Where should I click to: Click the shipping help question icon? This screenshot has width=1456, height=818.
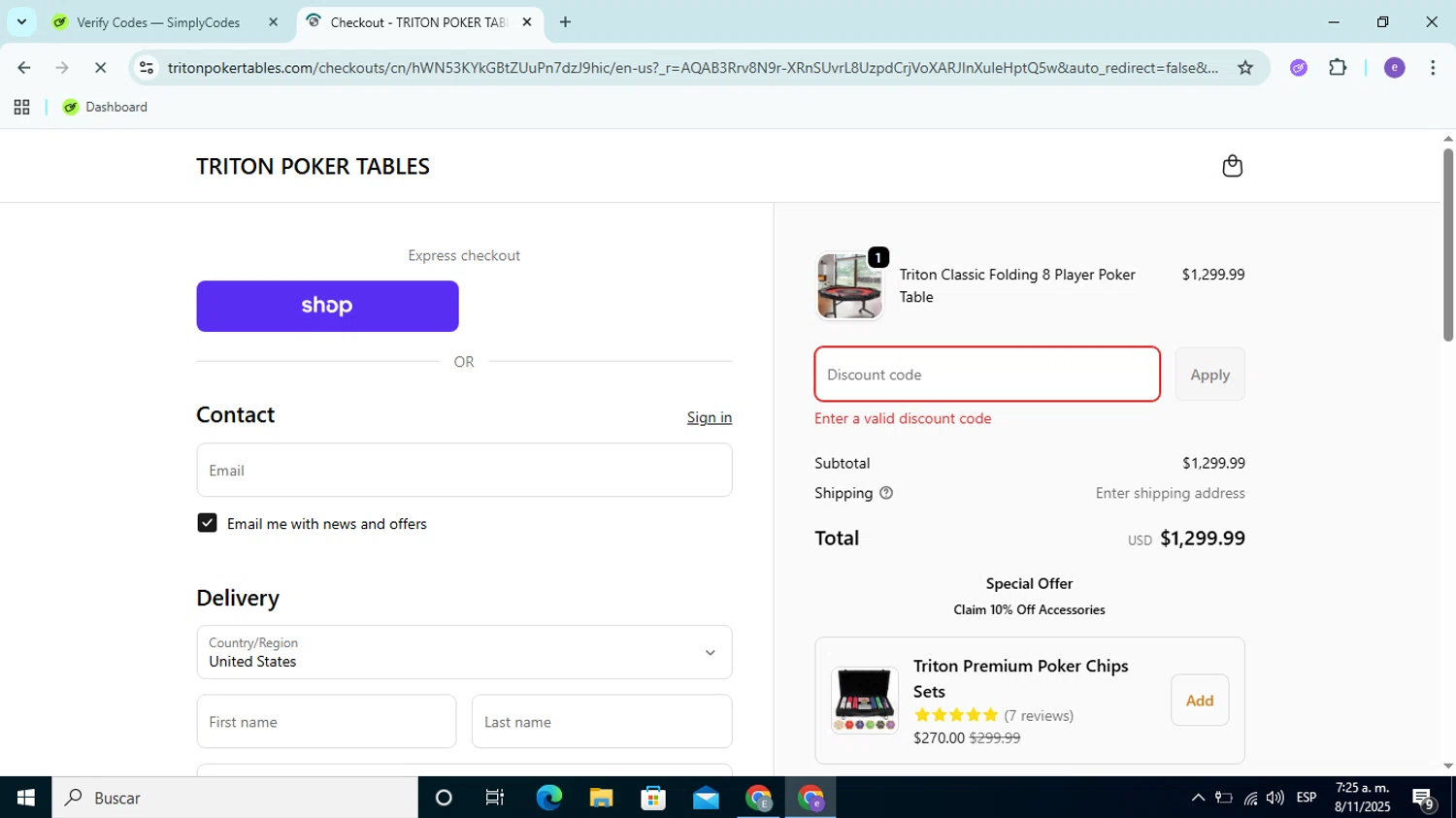pyautogui.click(x=885, y=493)
